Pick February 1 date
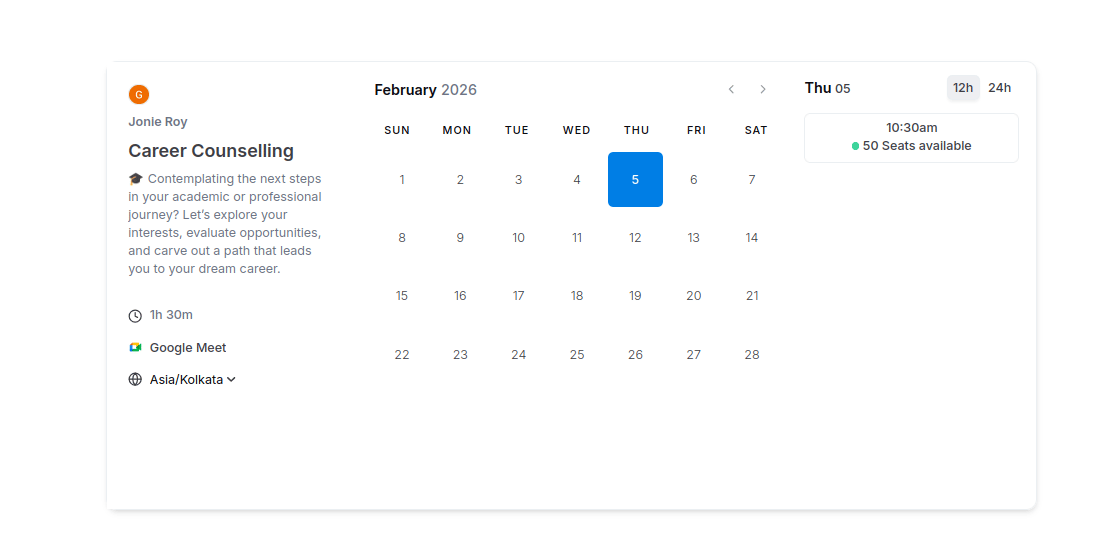The width and height of the screenshot is (1117, 546). click(x=402, y=180)
